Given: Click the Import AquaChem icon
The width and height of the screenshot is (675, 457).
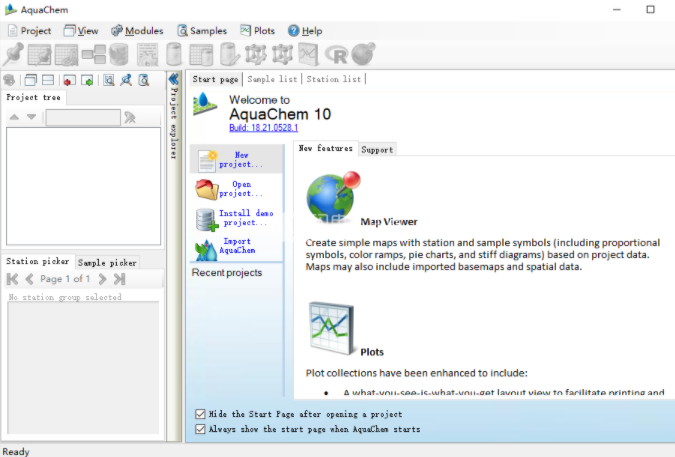Looking at the screenshot, I should click(207, 248).
